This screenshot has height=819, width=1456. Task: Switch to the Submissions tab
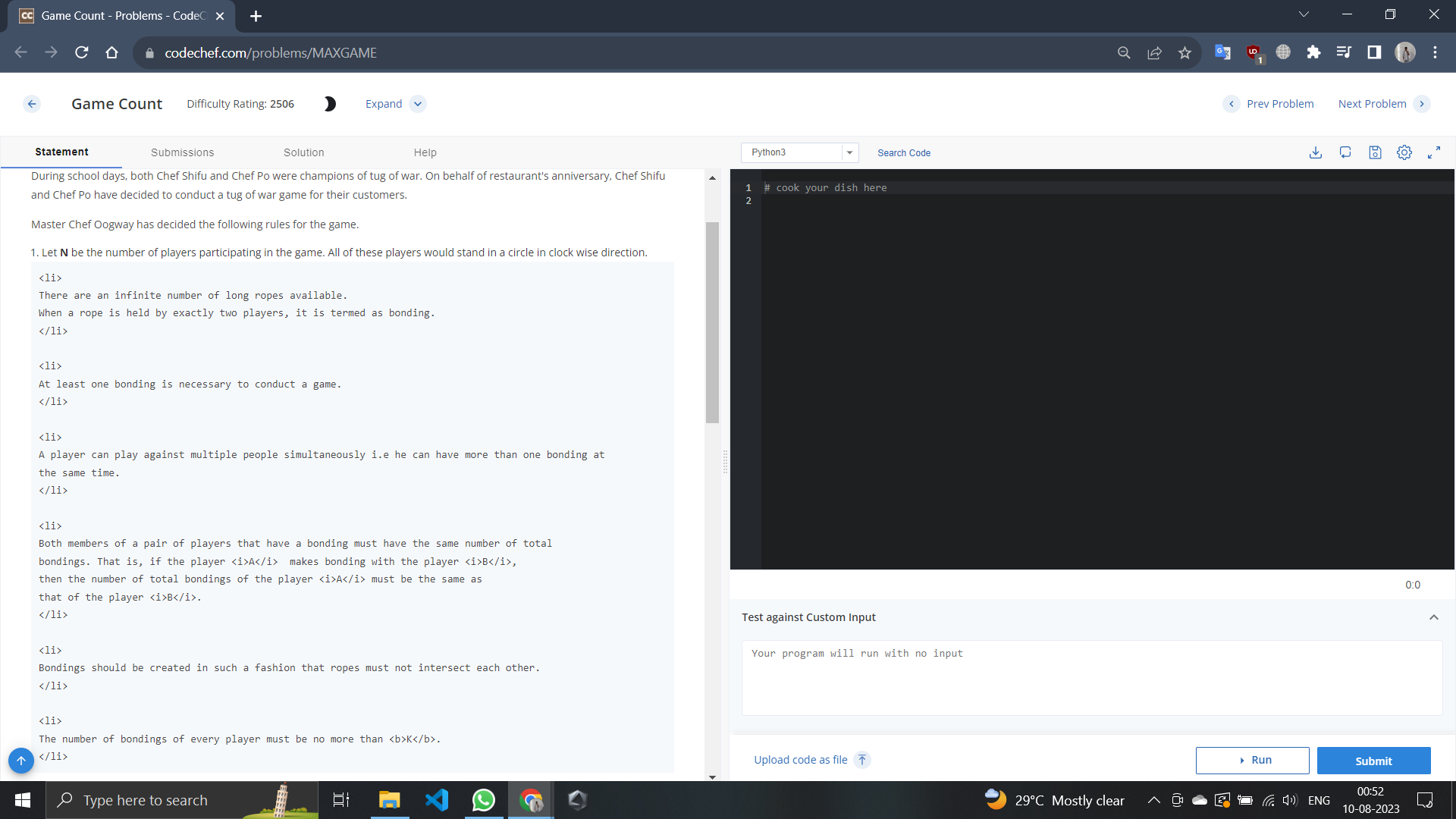[182, 152]
